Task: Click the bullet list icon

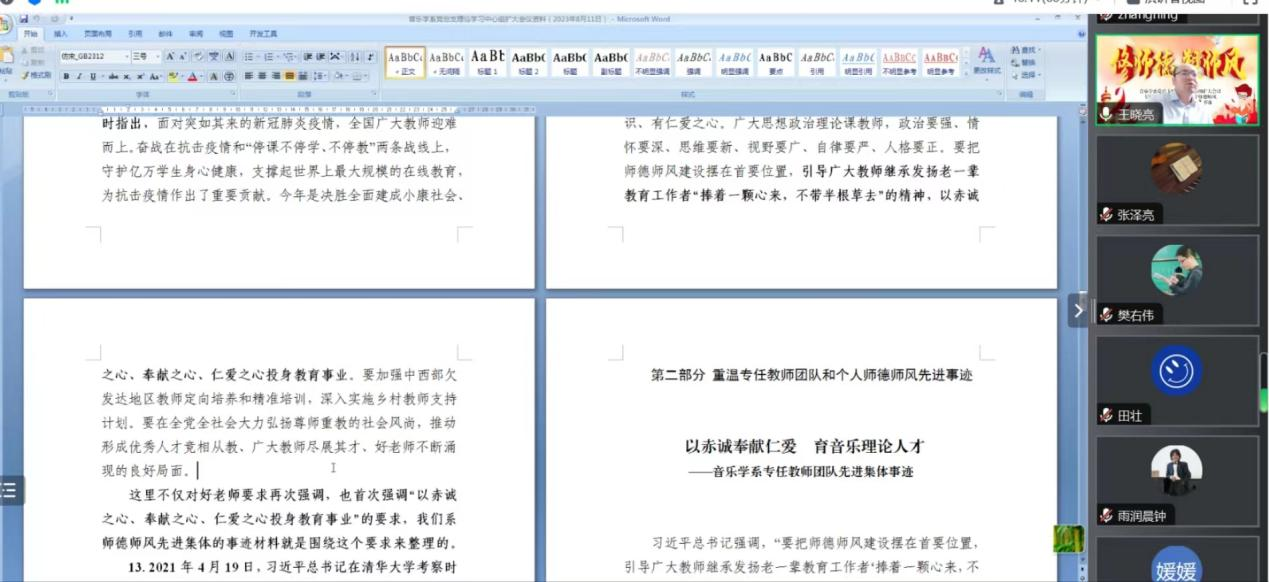Action: point(249,57)
